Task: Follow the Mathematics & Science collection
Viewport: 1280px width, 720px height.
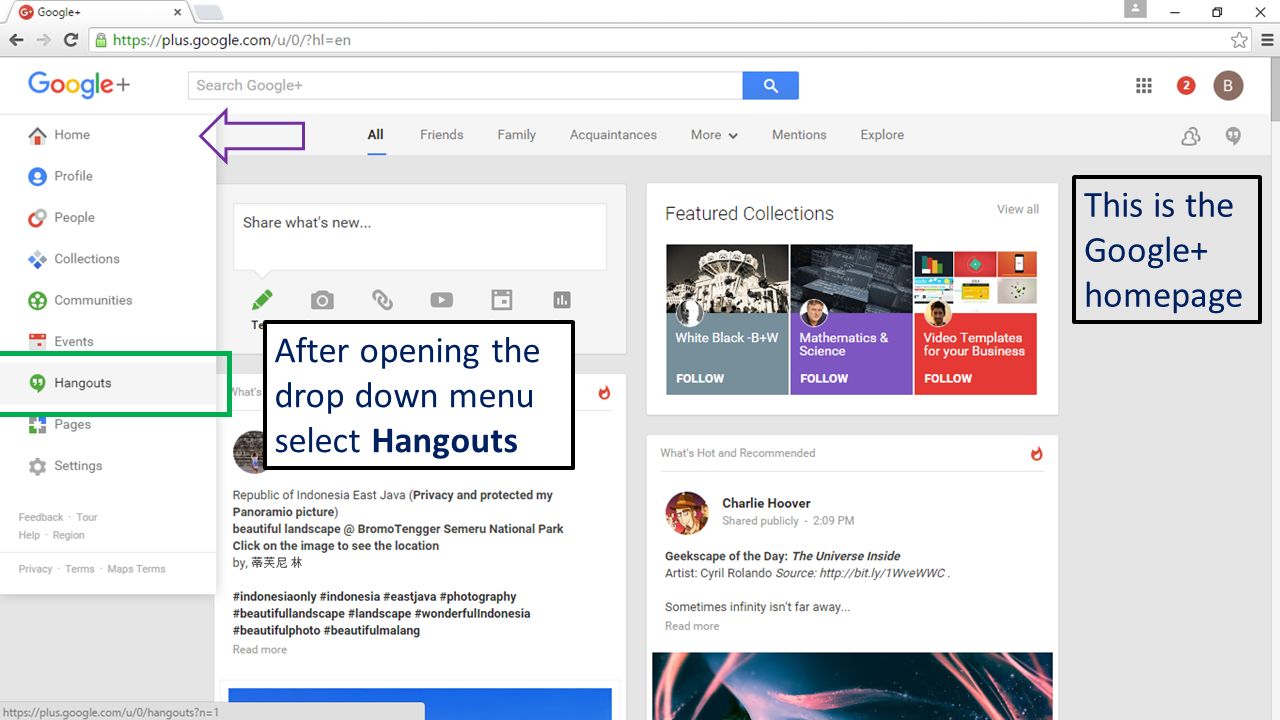Action: click(x=823, y=379)
